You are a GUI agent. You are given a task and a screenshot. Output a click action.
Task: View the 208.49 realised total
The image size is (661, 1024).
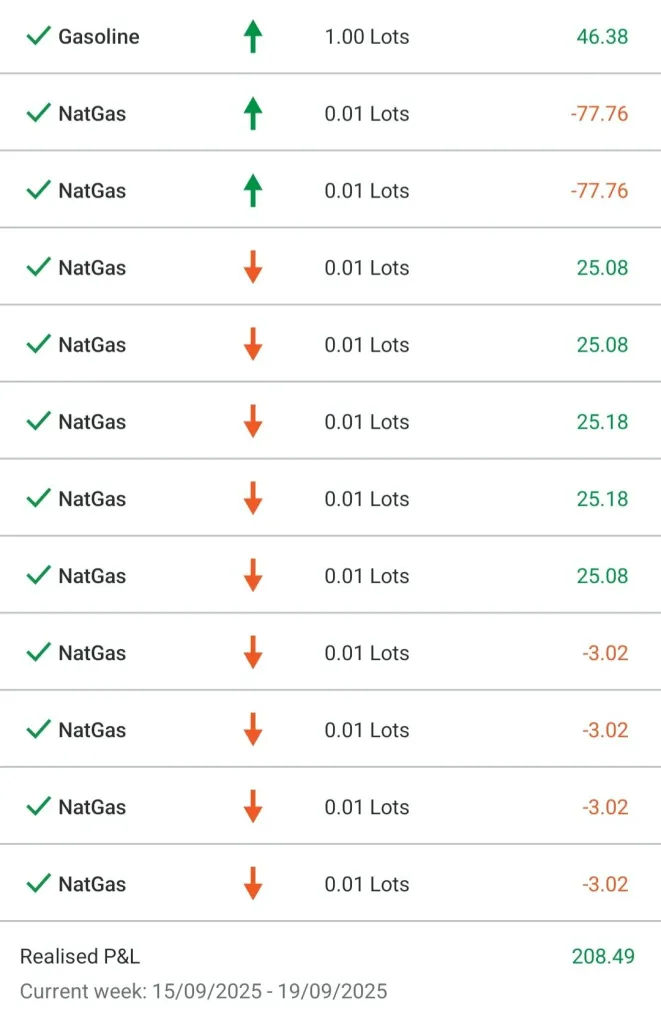tap(603, 957)
